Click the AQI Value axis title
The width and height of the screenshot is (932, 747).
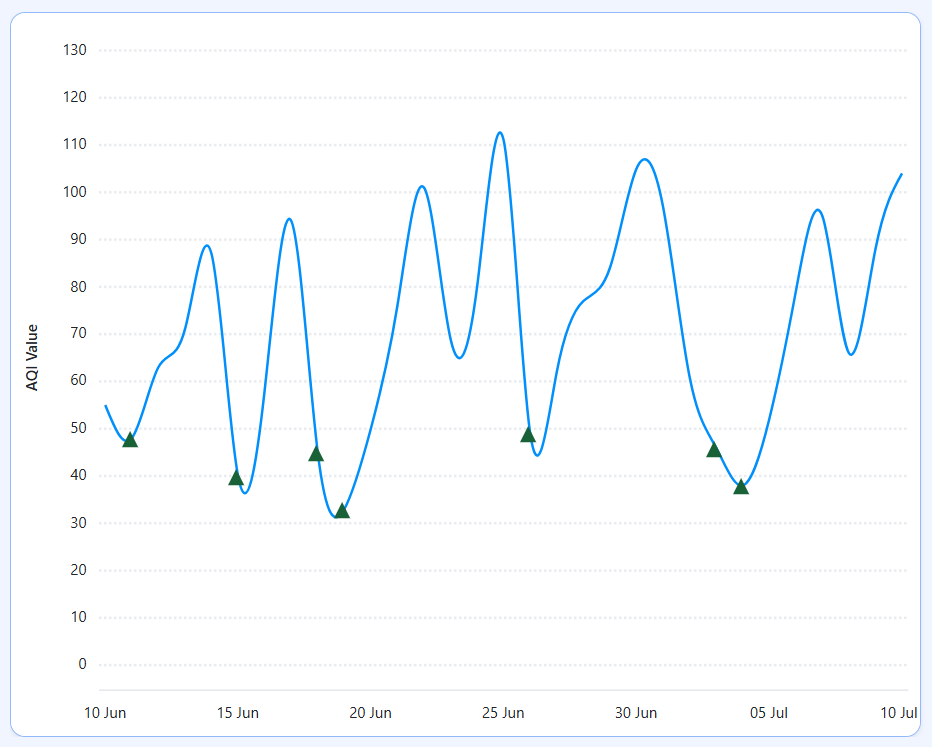[33, 357]
